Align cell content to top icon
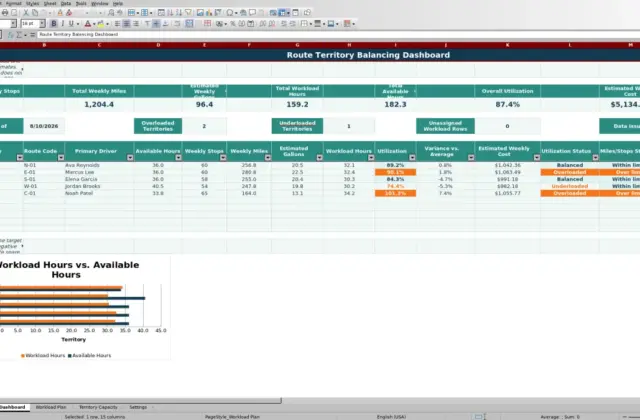This screenshot has height=420, width=640. [147, 24]
